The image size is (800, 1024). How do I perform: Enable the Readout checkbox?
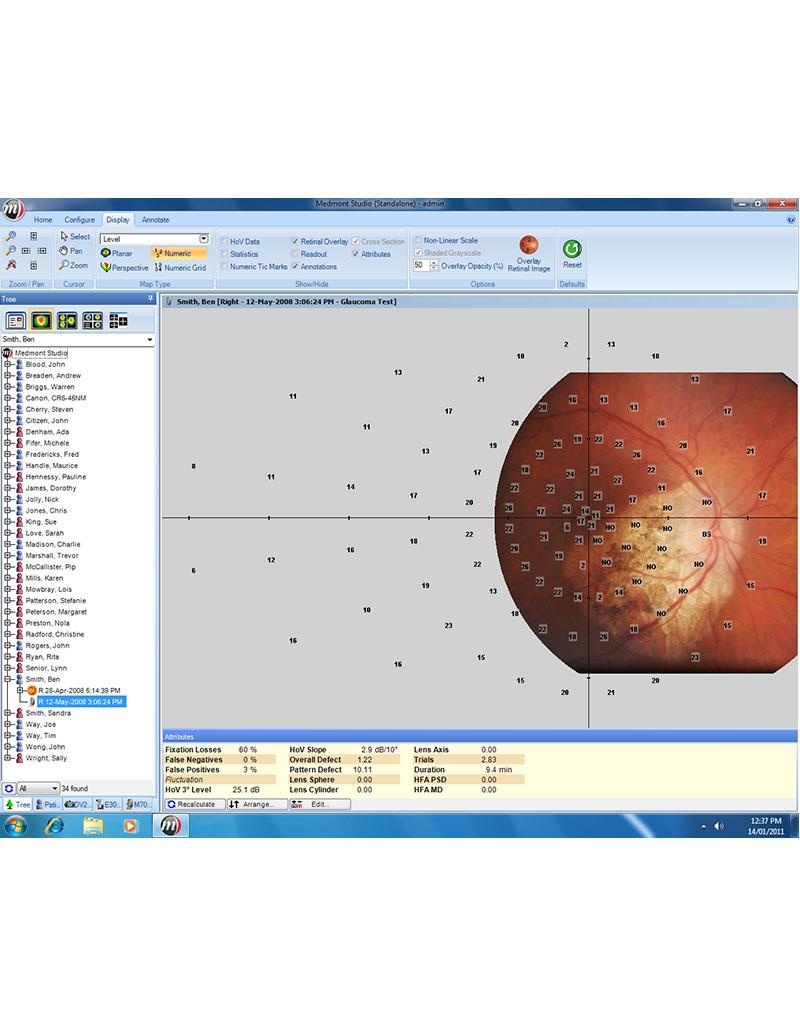tap(295, 254)
